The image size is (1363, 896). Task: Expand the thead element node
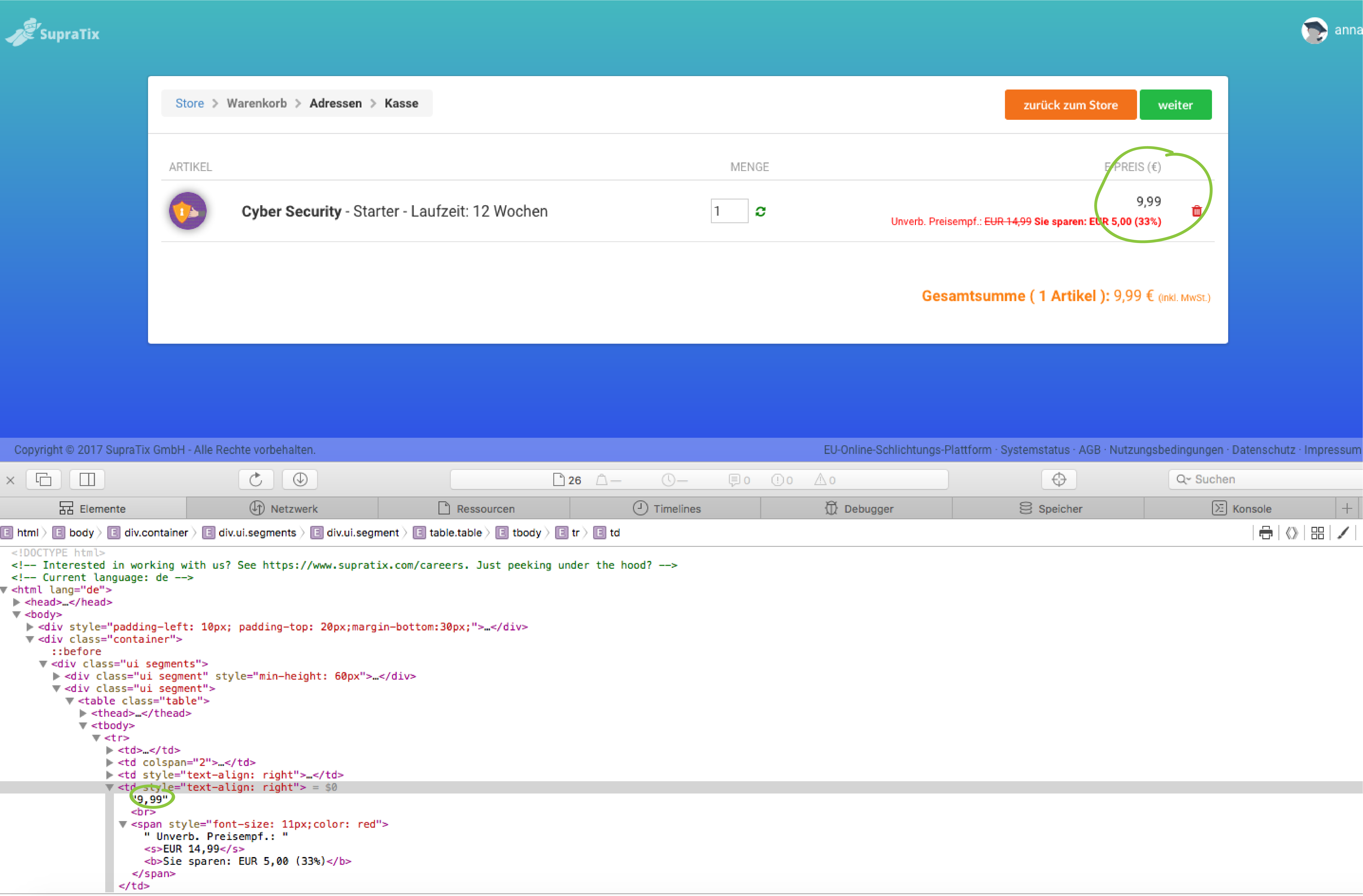[83, 713]
